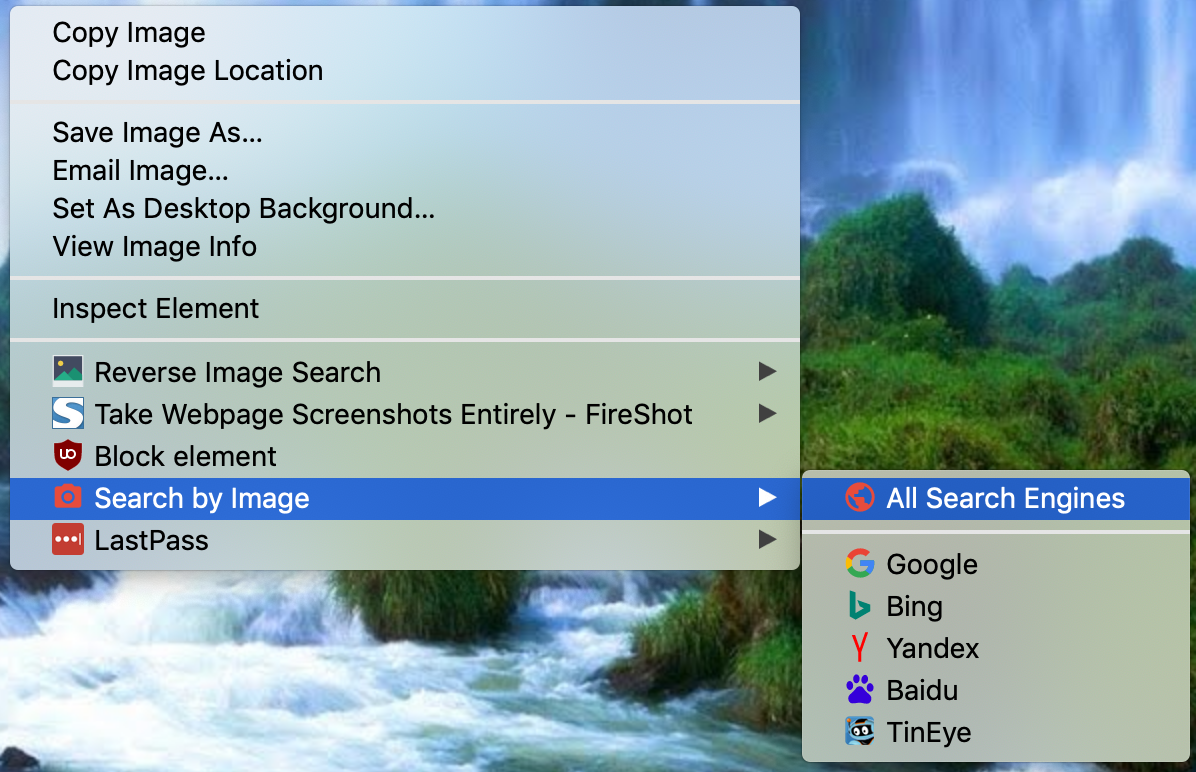Pick View Image Info menu entry

point(154,247)
